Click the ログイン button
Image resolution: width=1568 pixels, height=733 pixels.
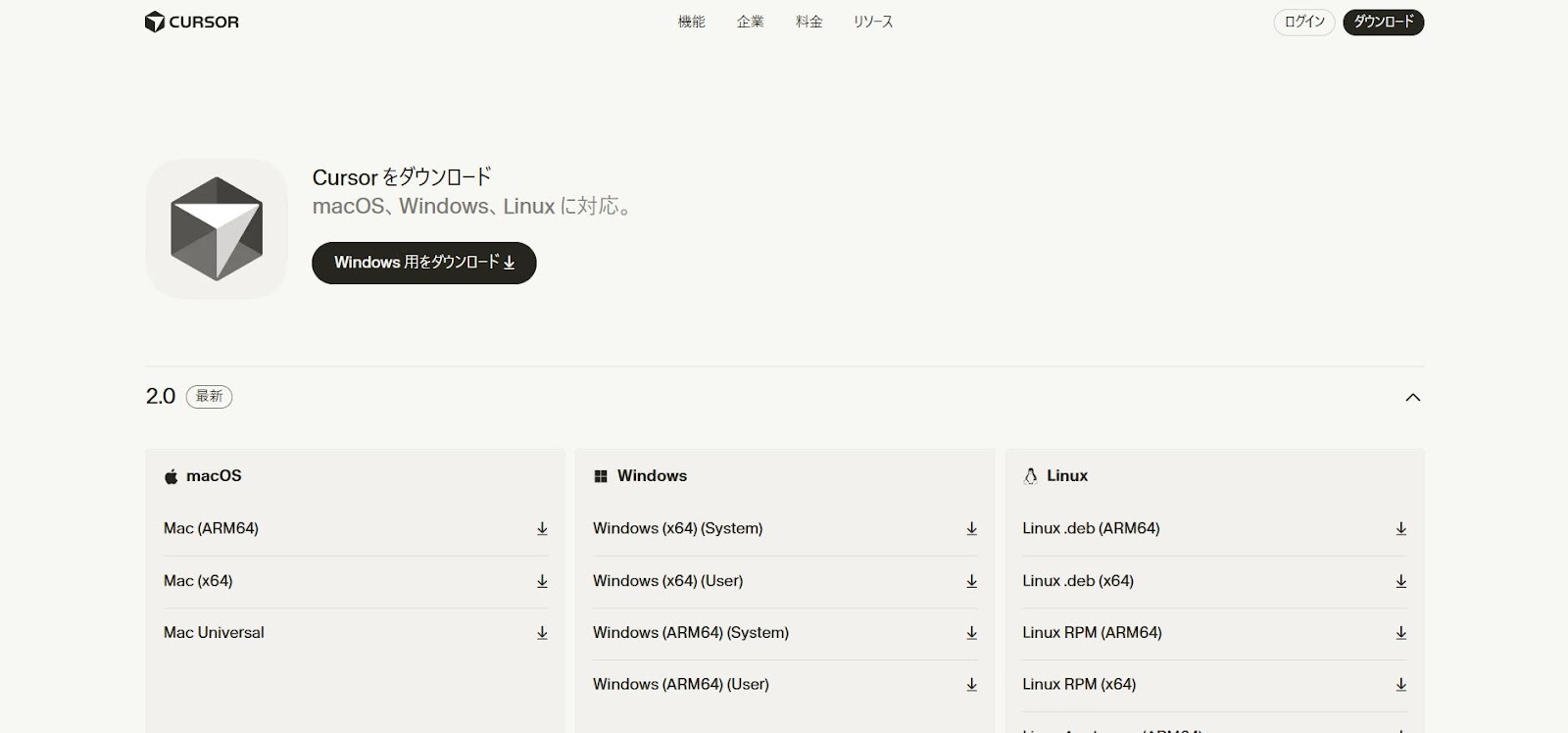[x=1303, y=22]
